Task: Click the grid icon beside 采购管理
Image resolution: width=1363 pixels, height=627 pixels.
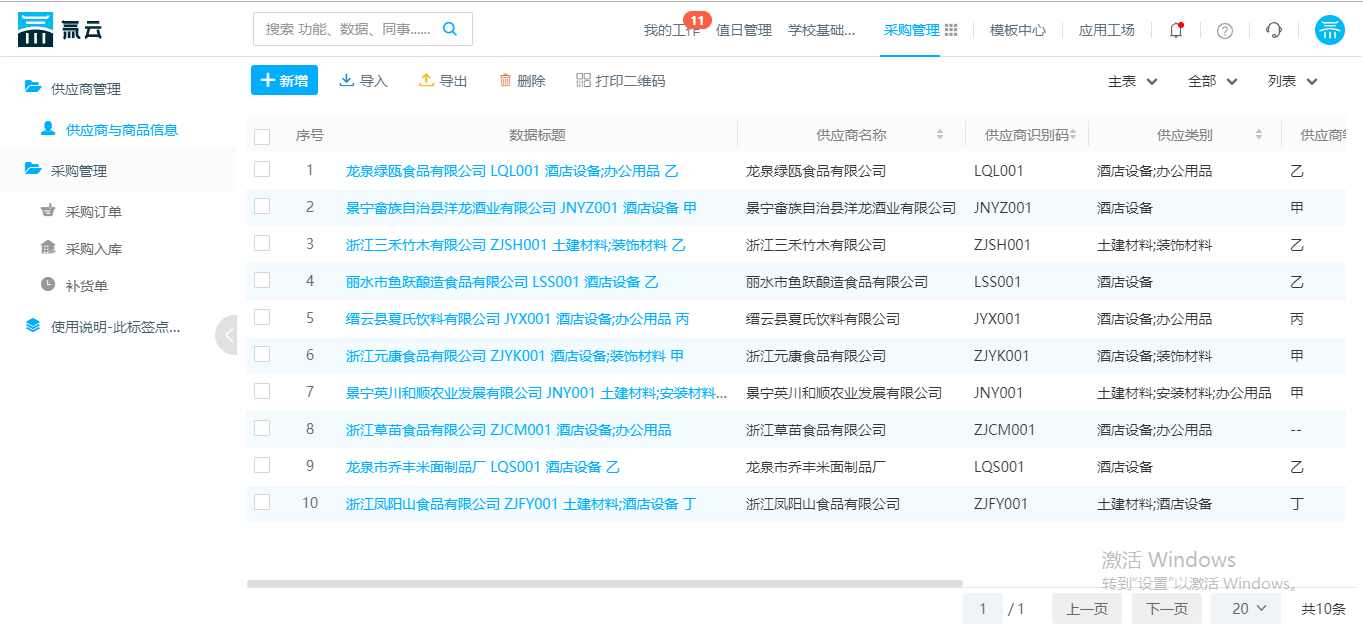Action: [951, 30]
